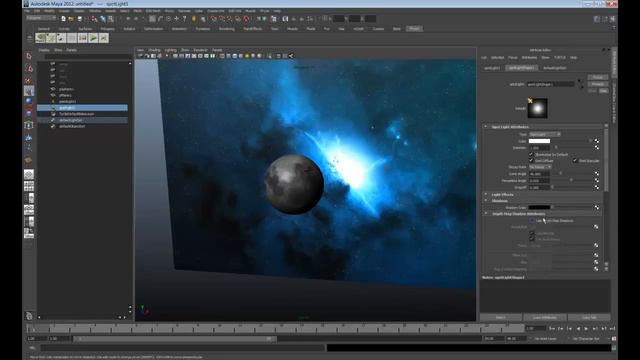Enable Snap to grids magnet icon
This screenshot has width=640, height=360.
click(213, 19)
